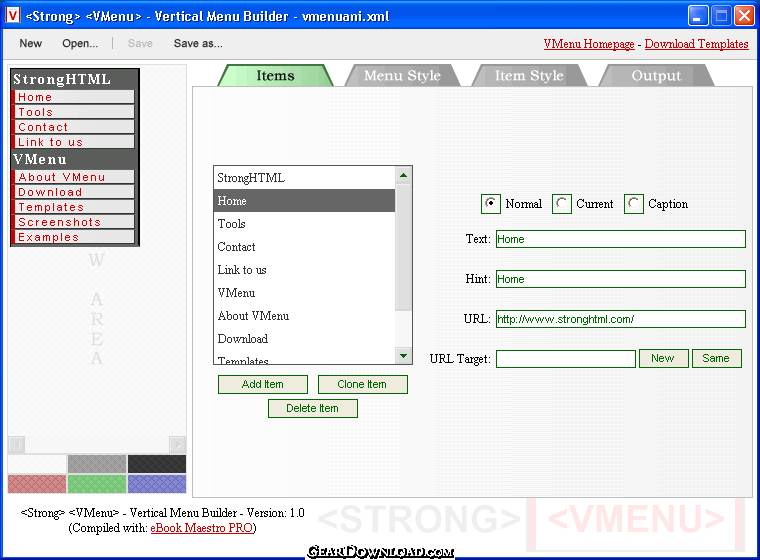The image size is (760, 560).
Task: Click the VMenu caption in the preview
Action: tap(40, 159)
